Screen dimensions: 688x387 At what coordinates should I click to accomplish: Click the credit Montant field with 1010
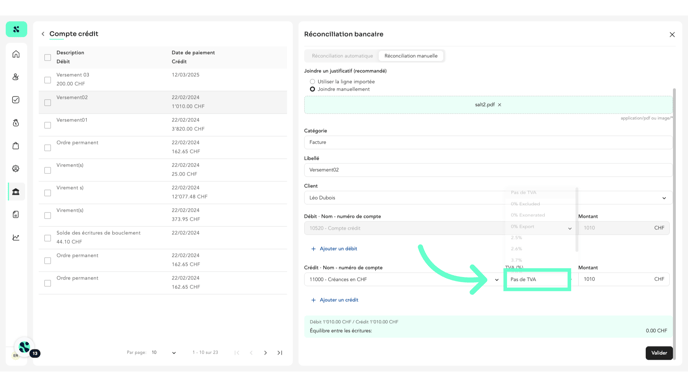click(x=624, y=279)
